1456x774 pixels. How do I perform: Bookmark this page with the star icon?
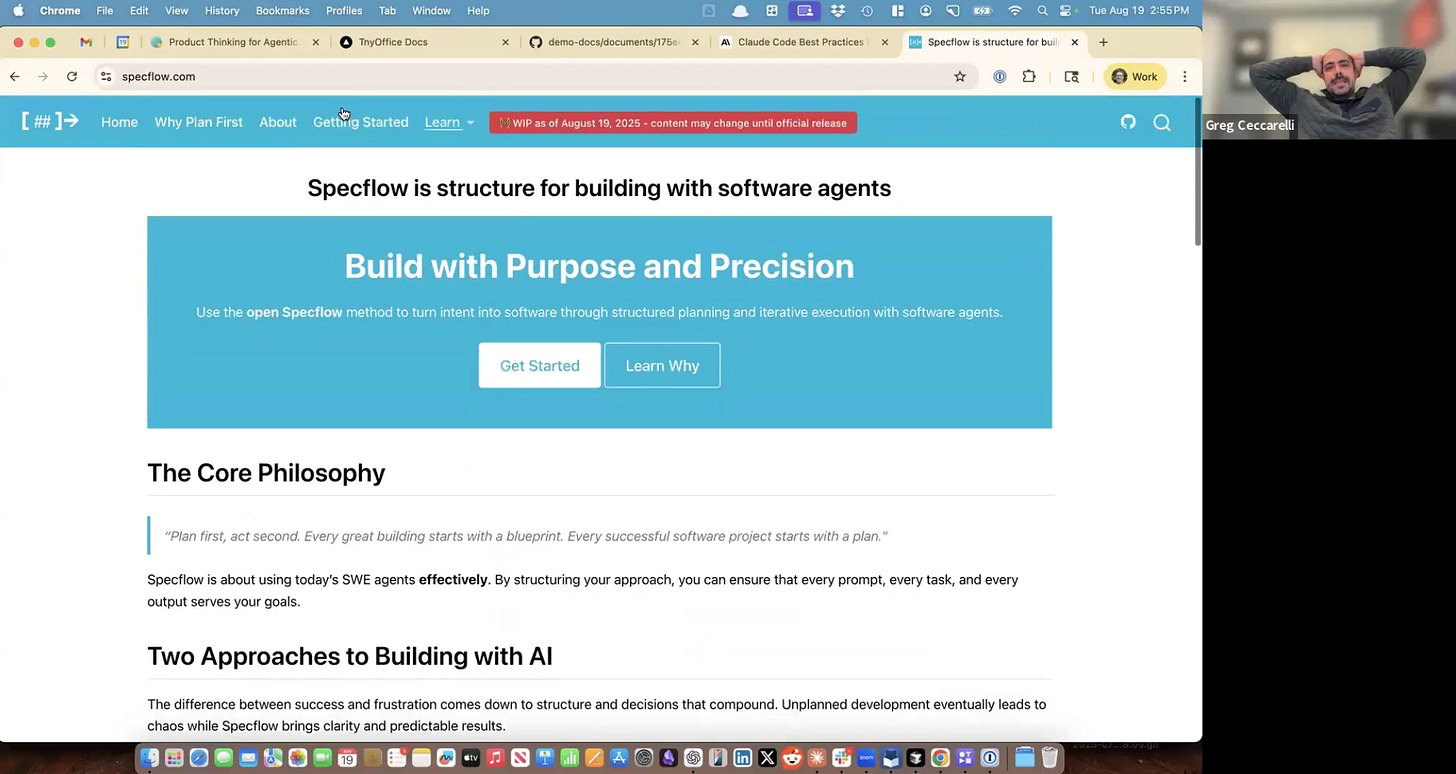960,76
